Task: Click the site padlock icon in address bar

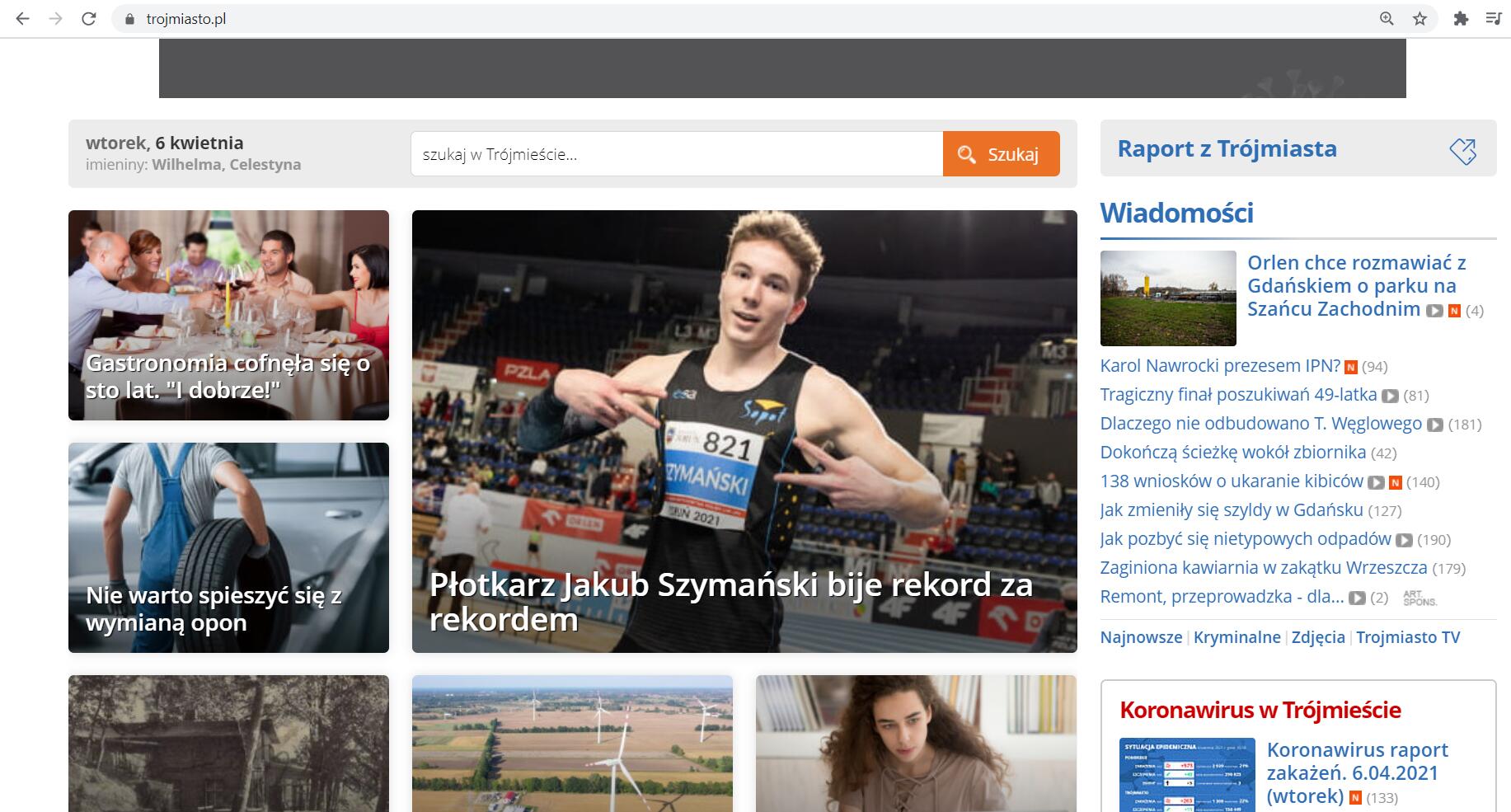Action: point(129,18)
